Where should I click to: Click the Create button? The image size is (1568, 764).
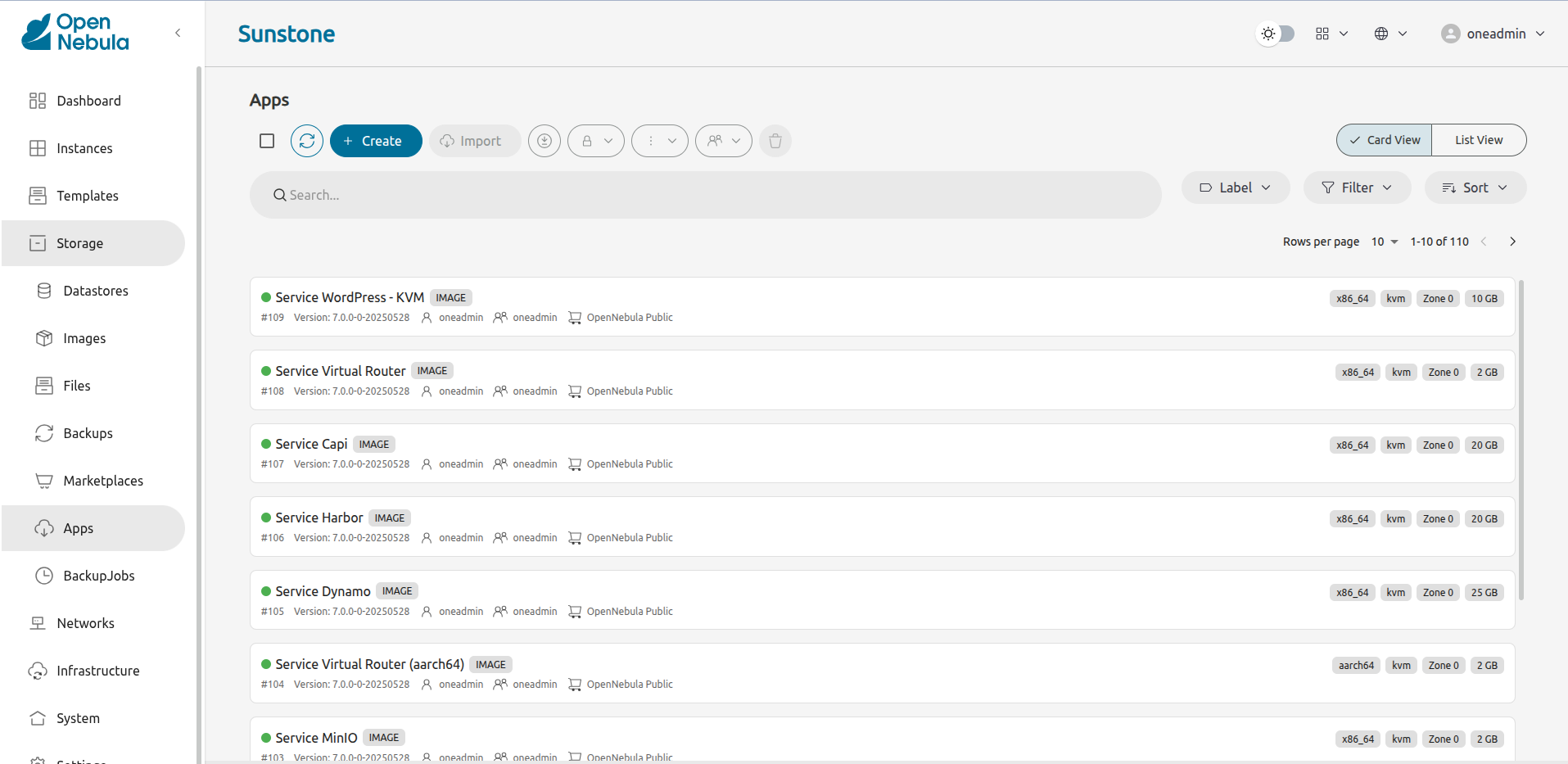coord(376,141)
